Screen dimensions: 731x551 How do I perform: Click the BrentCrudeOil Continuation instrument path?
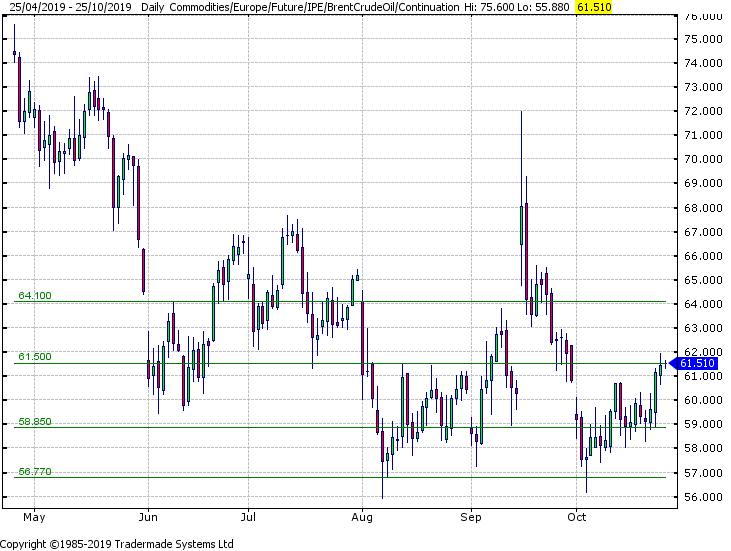[315, 7]
